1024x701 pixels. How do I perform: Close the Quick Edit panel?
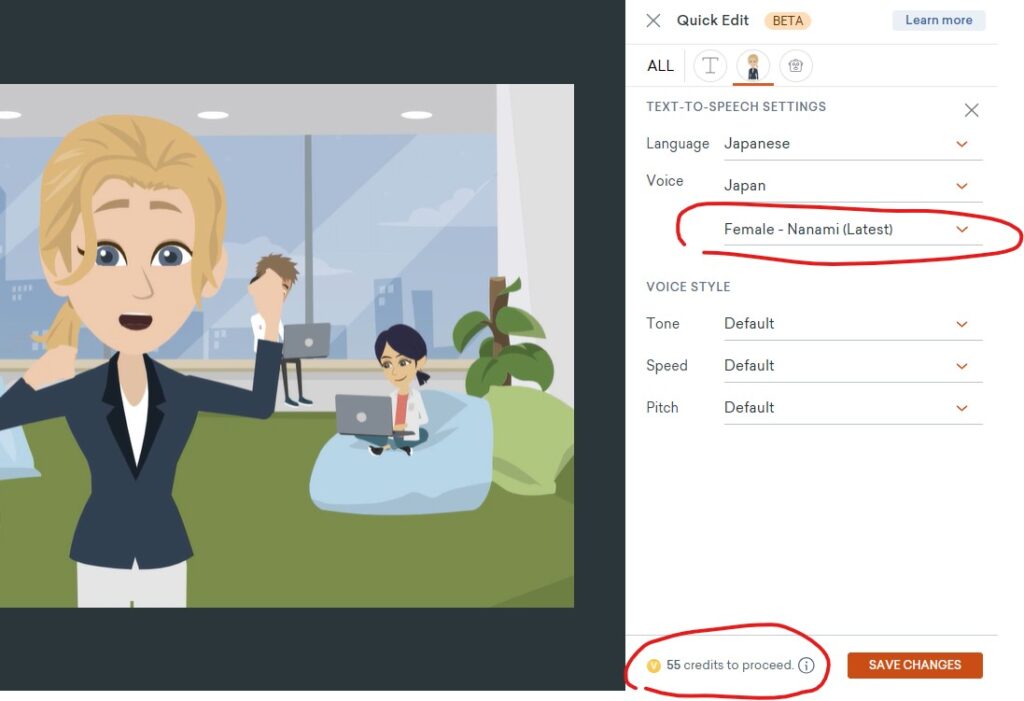coord(653,20)
